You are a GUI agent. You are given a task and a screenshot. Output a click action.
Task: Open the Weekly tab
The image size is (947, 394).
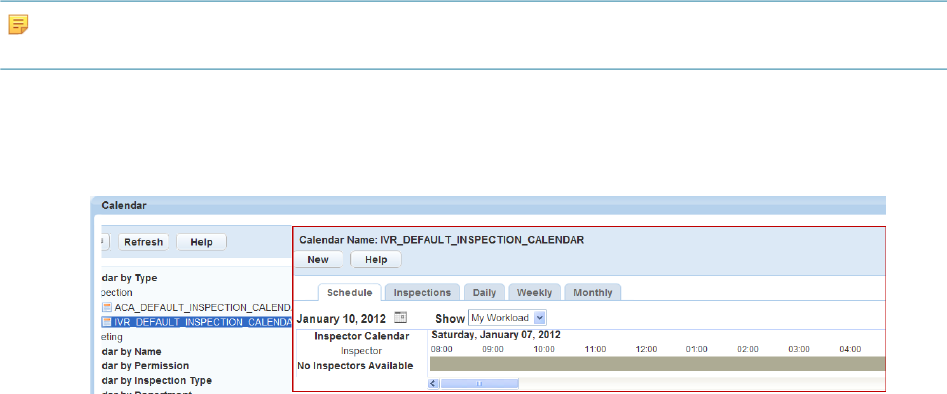[534, 292]
